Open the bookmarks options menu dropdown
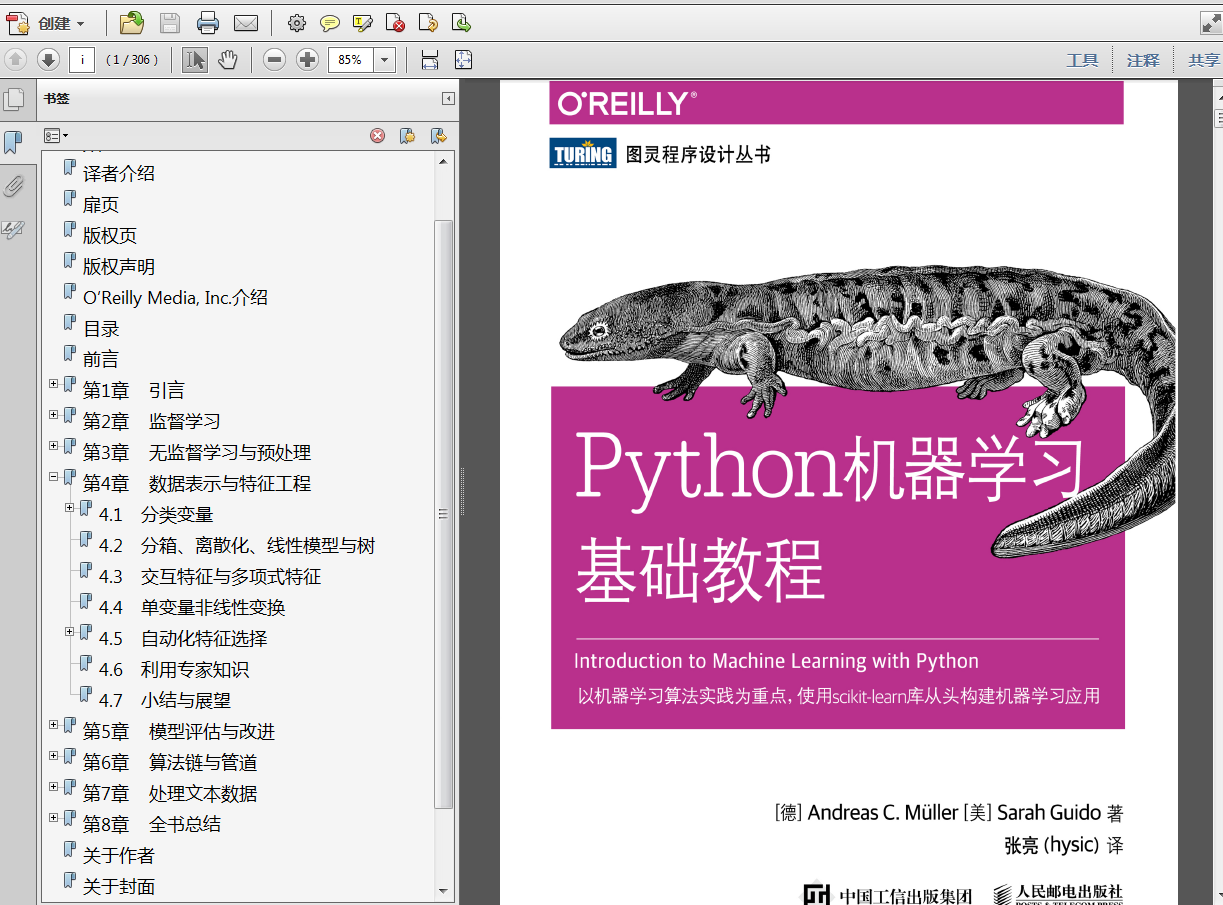This screenshot has height=905, width=1223. [x=56, y=136]
